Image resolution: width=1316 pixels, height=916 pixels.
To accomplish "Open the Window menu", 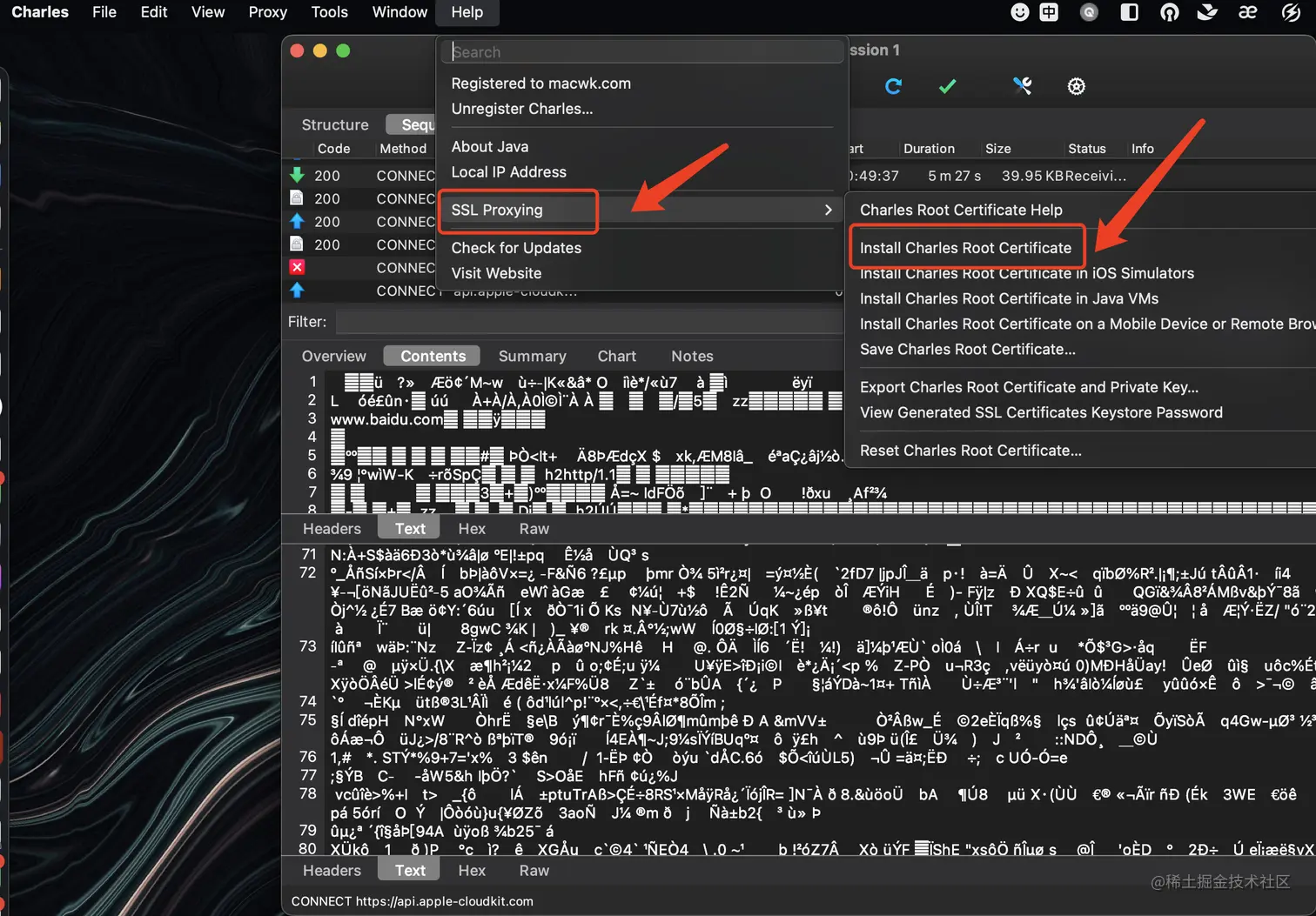I will pyautogui.click(x=399, y=12).
